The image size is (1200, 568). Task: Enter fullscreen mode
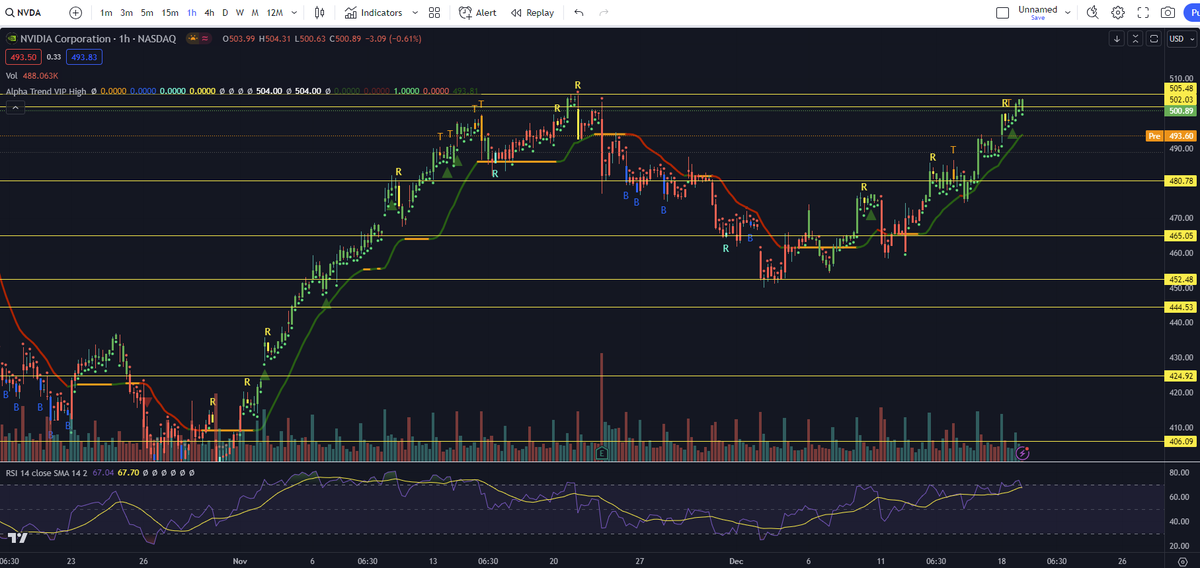coord(1143,13)
